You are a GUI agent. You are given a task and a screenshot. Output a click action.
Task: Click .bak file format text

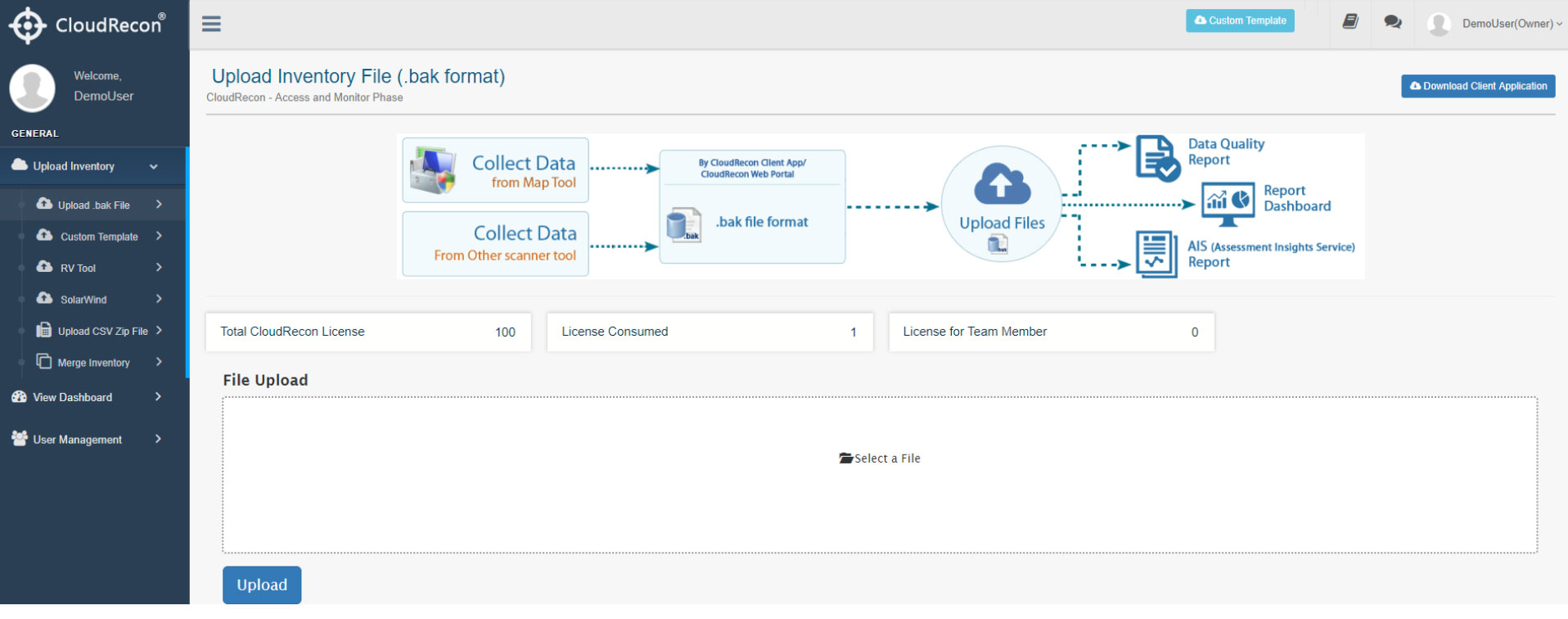(x=762, y=222)
